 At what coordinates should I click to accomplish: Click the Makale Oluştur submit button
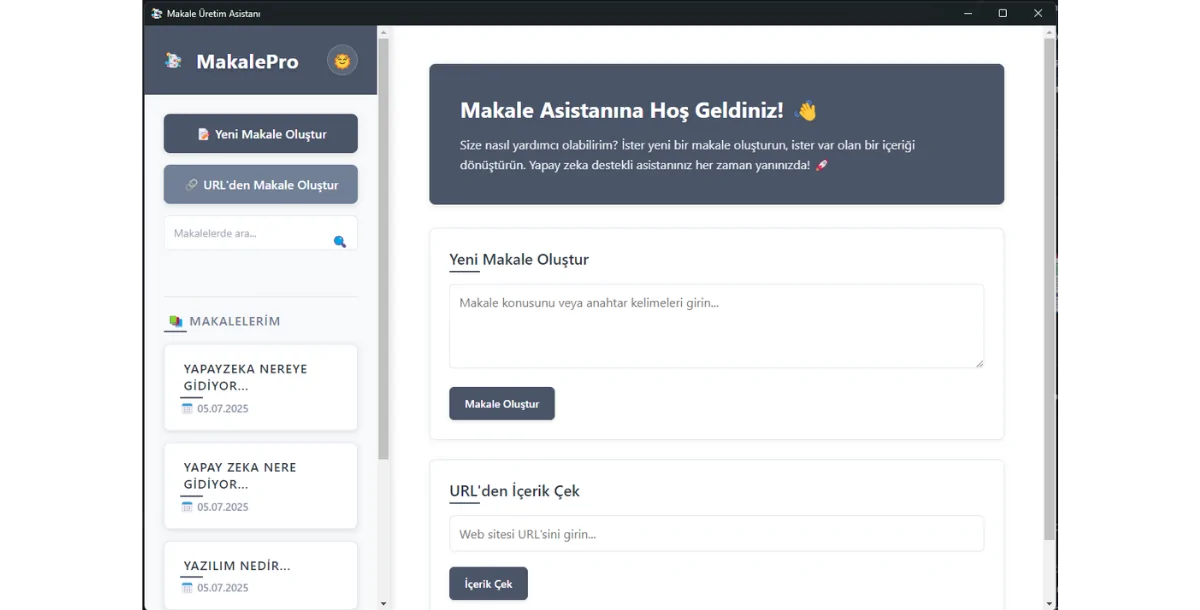click(502, 404)
